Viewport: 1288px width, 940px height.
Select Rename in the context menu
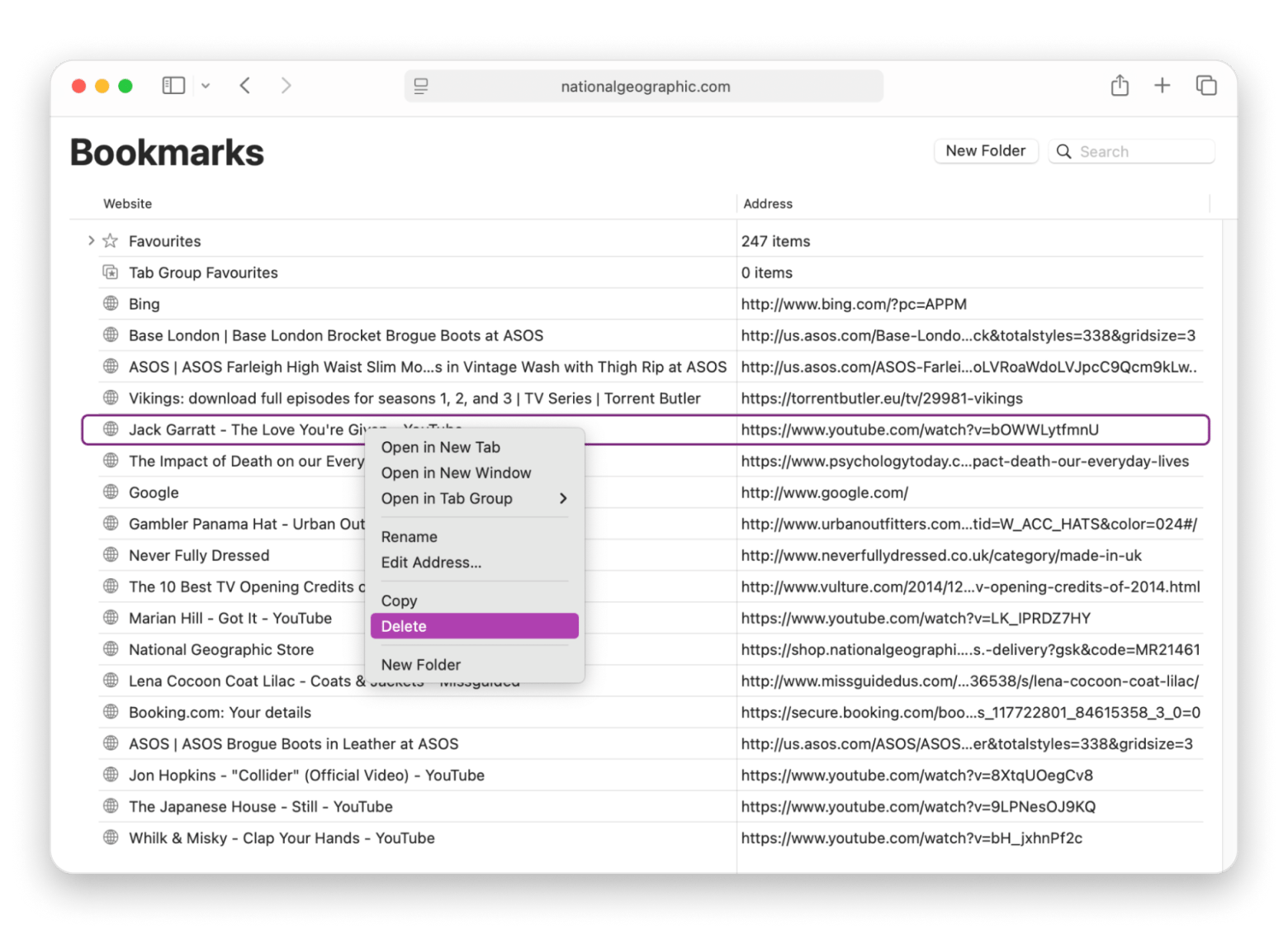tap(410, 537)
